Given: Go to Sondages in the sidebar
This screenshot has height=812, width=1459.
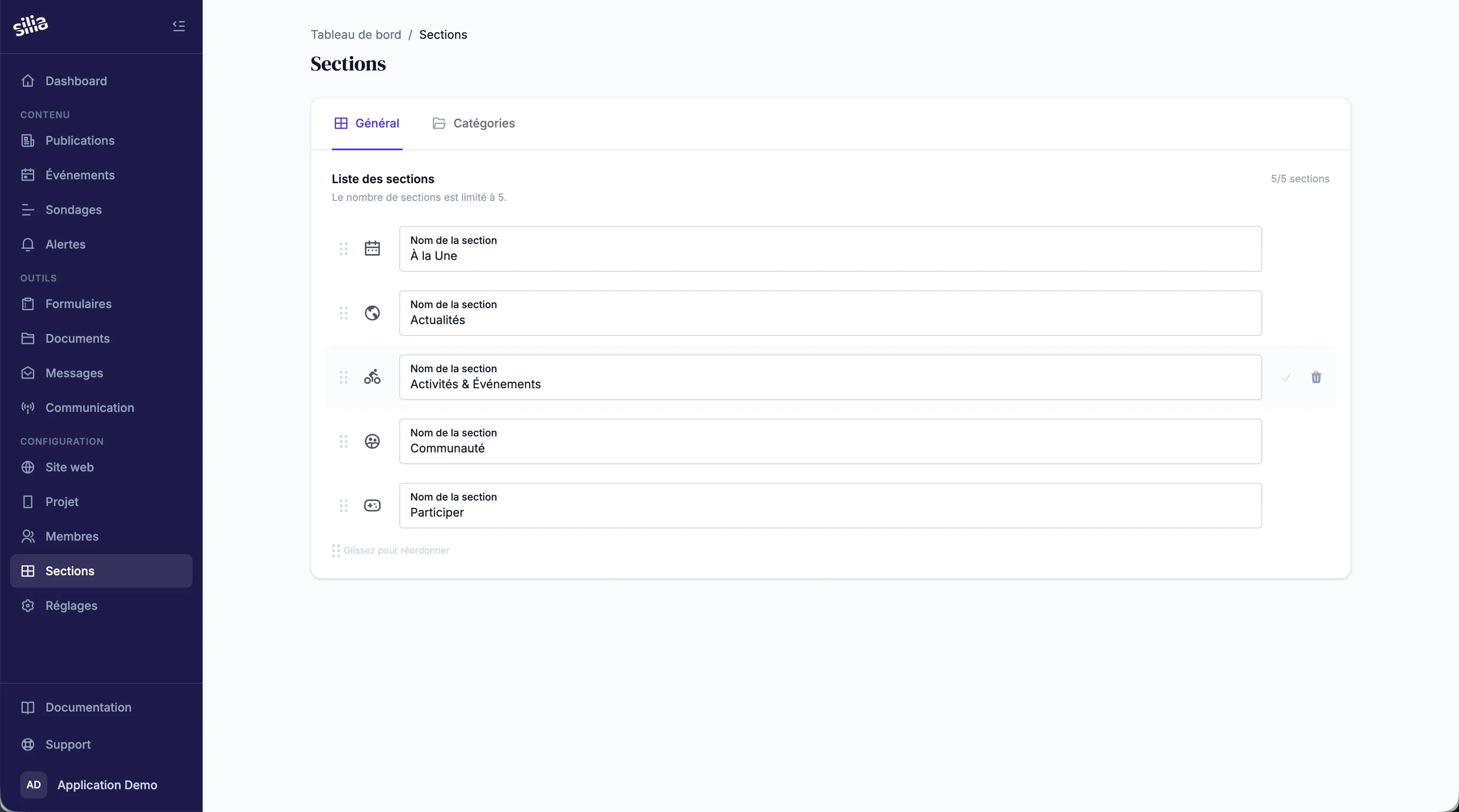Looking at the screenshot, I should (x=73, y=209).
